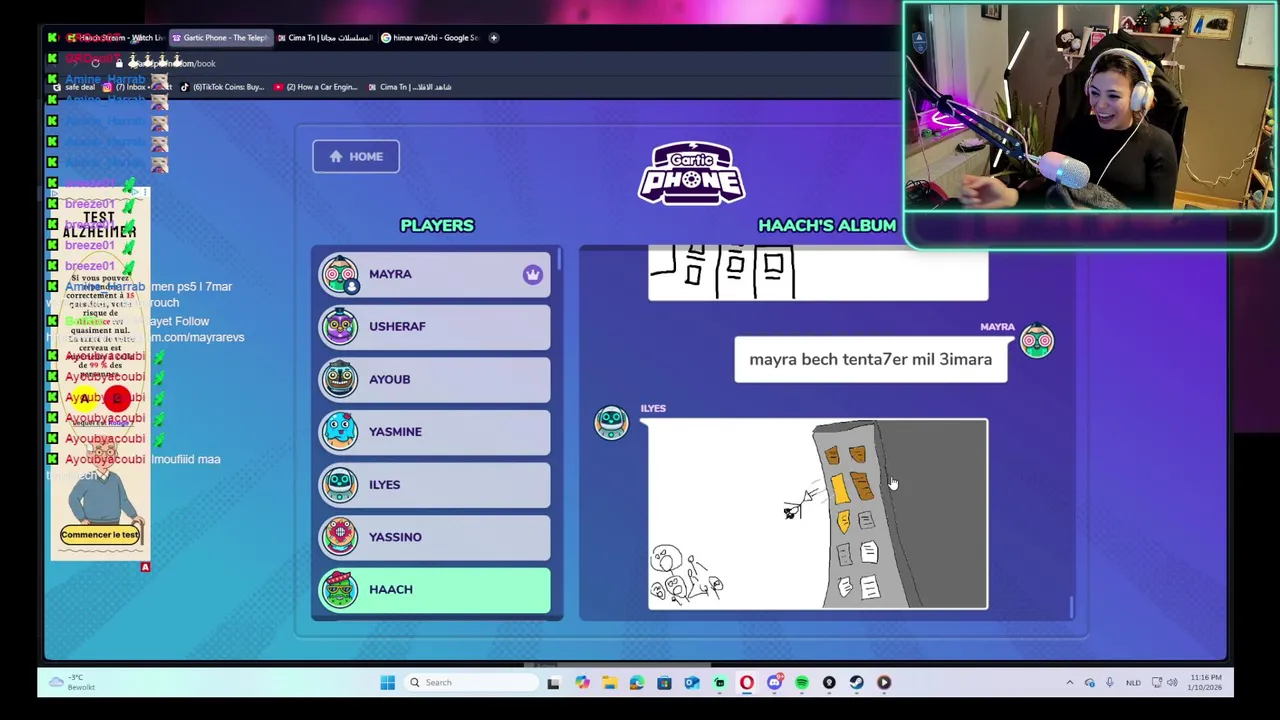Click 'Commencer le test' ad button

point(99,534)
